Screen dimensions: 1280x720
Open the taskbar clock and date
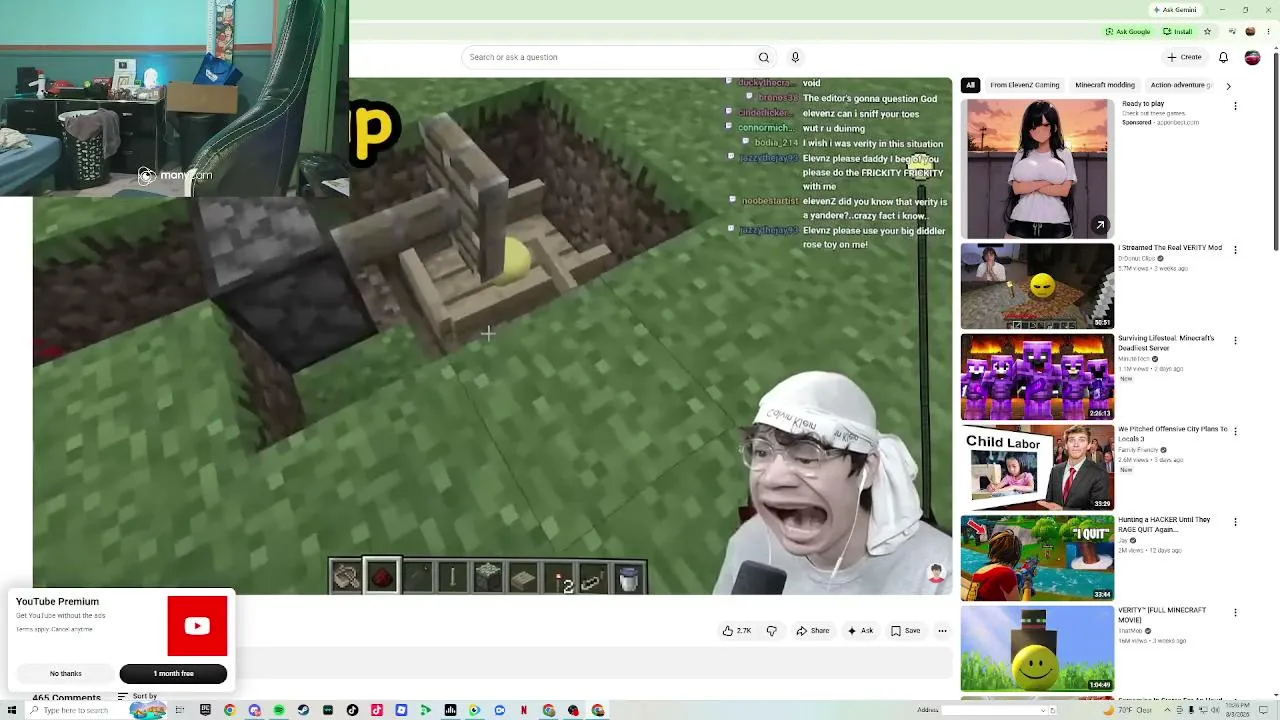click(1237, 710)
